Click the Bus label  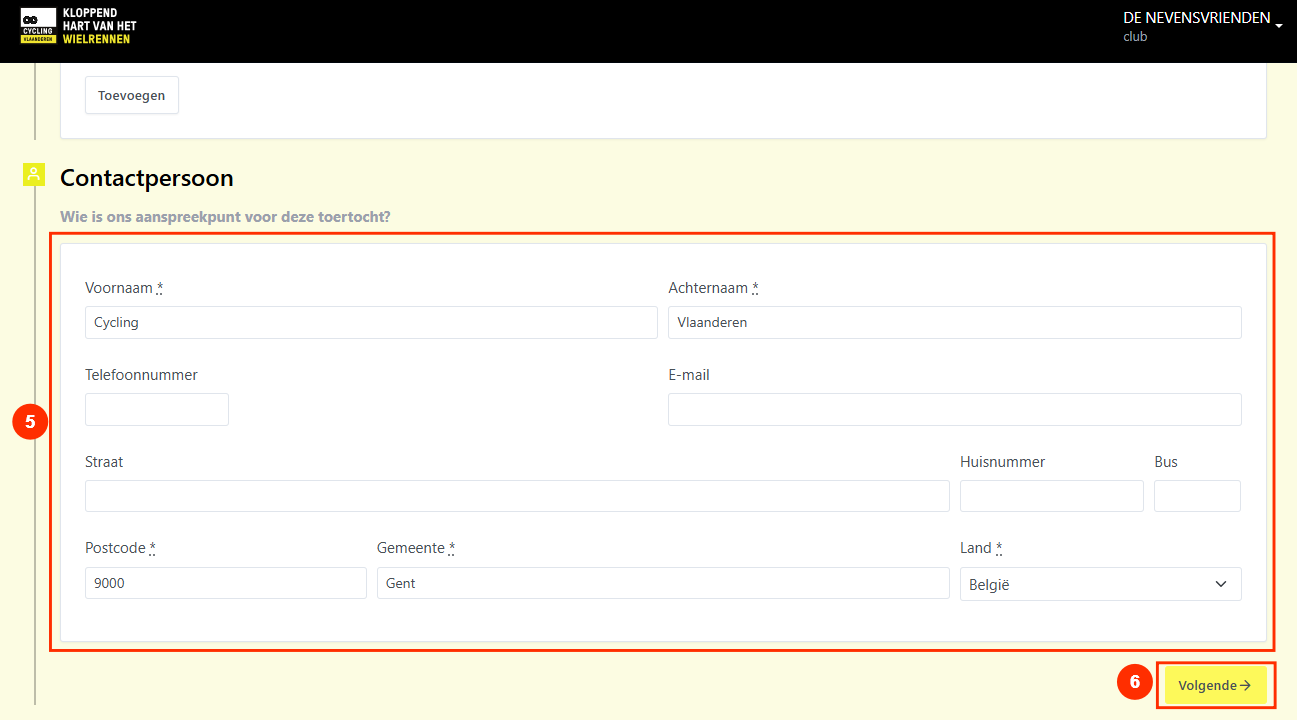[x=1166, y=462]
